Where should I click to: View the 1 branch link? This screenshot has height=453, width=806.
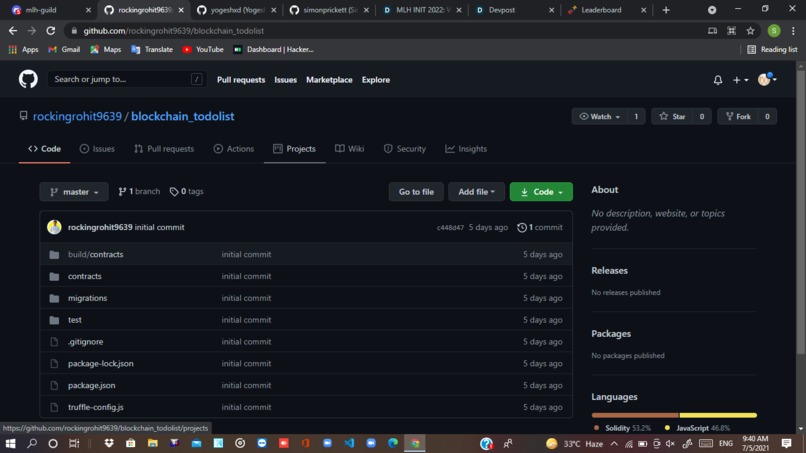click(139, 191)
